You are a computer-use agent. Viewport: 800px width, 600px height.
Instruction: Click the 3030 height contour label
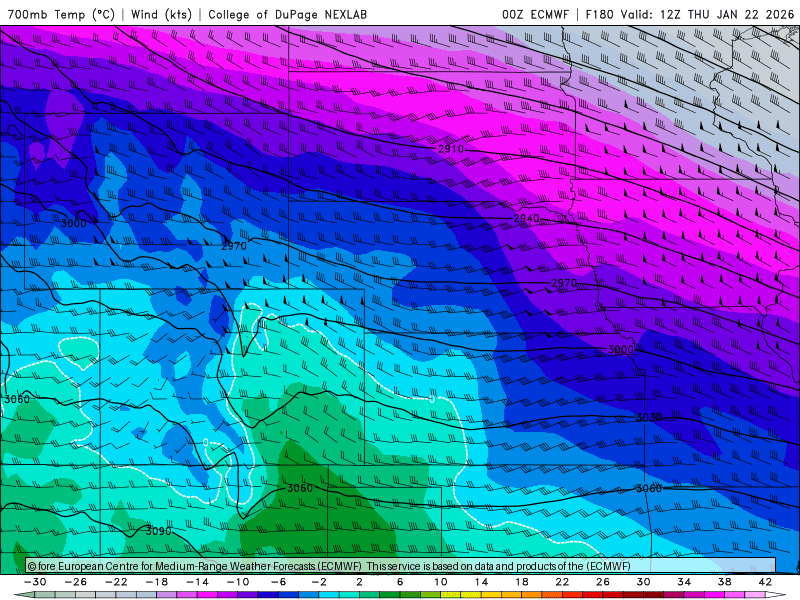click(x=648, y=417)
